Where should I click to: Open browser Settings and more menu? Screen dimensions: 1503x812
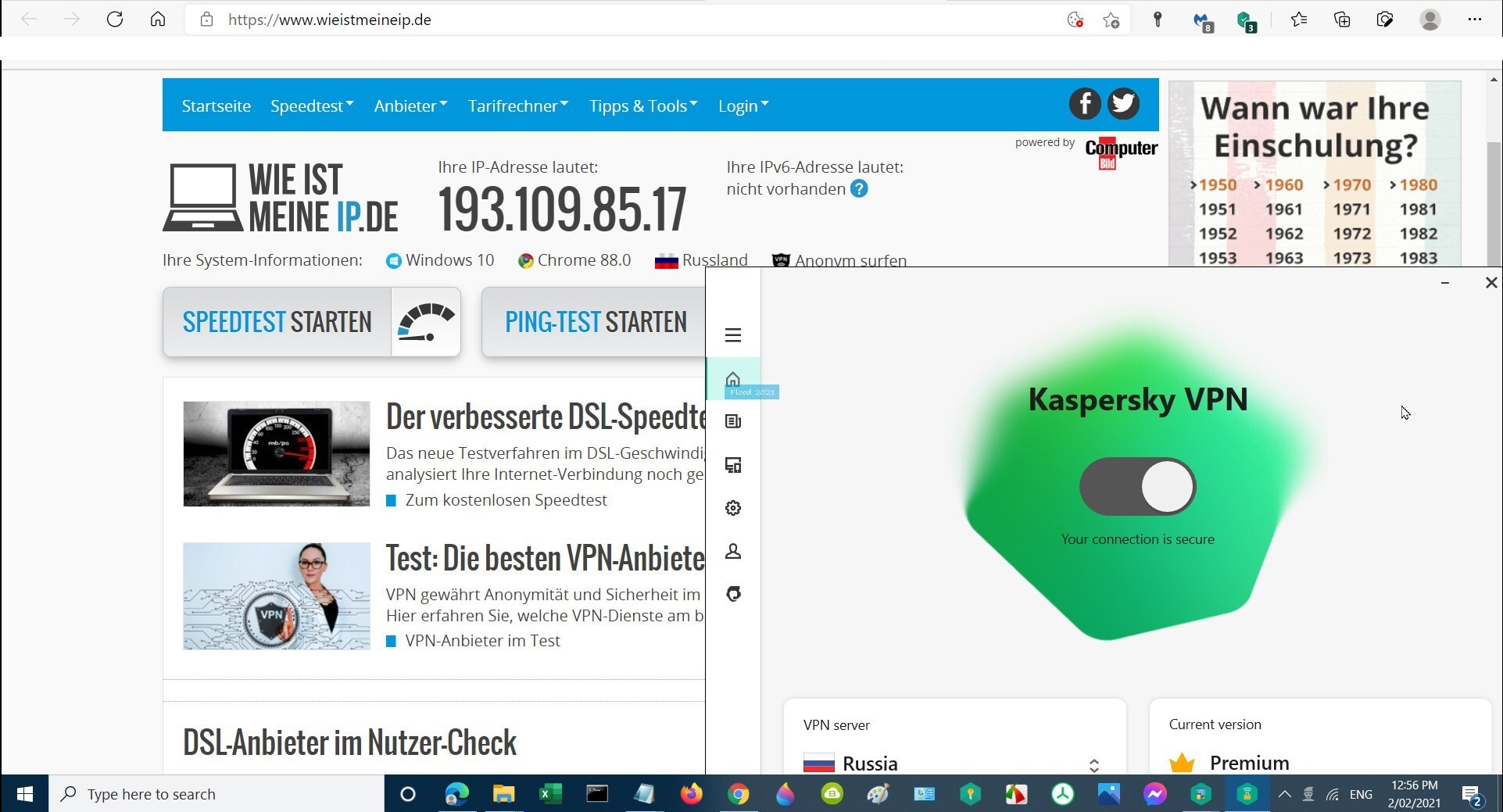click(x=1475, y=20)
